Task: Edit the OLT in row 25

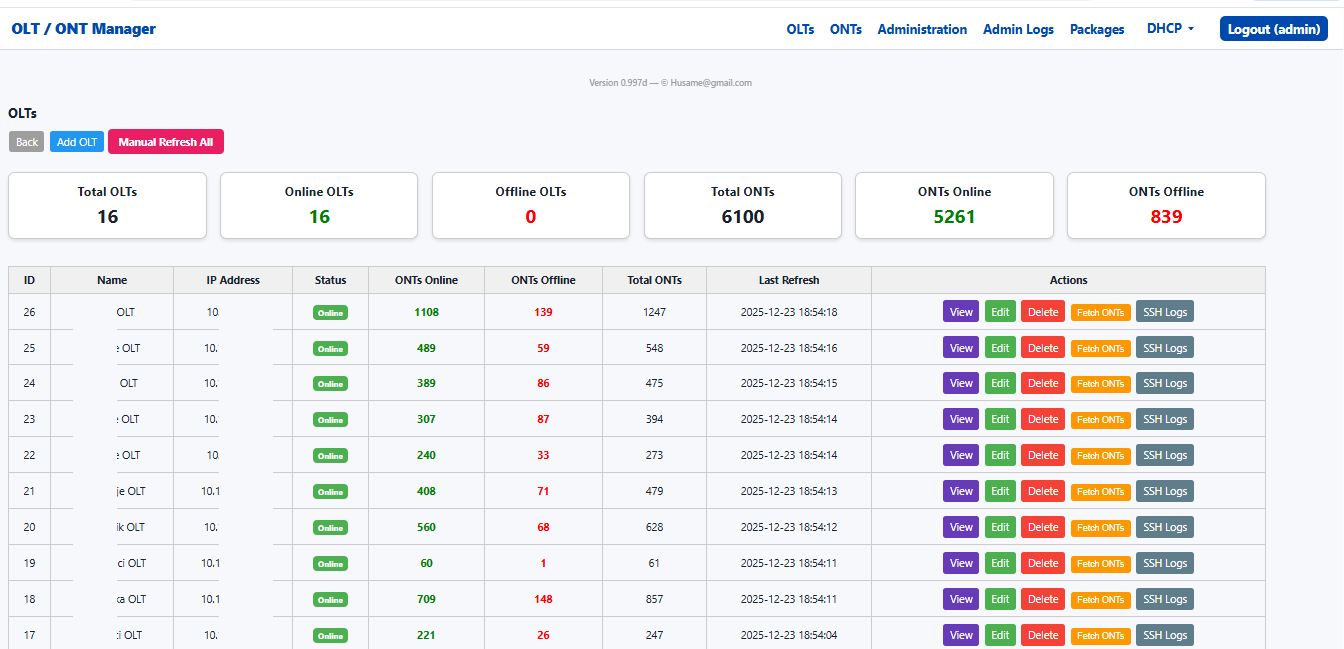Action: pyautogui.click(x=1000, y=347)
